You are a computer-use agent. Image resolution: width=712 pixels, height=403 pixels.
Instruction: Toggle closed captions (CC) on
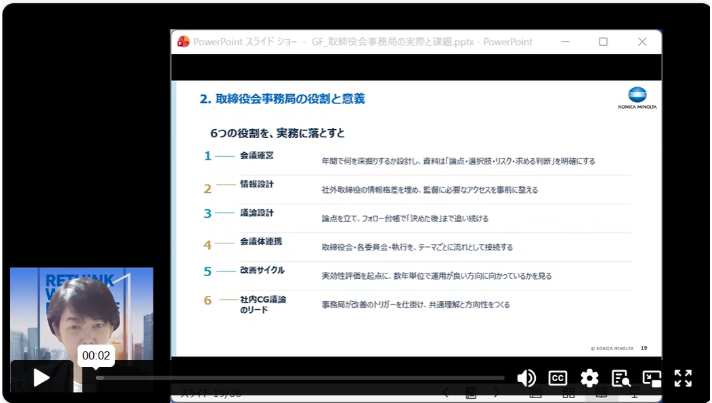[558, 378]
